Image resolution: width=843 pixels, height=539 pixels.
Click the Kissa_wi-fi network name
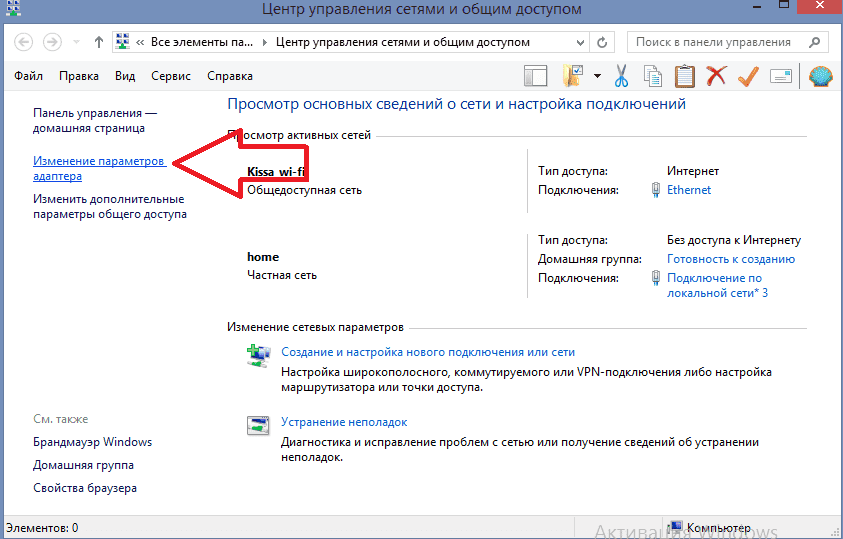276,172
